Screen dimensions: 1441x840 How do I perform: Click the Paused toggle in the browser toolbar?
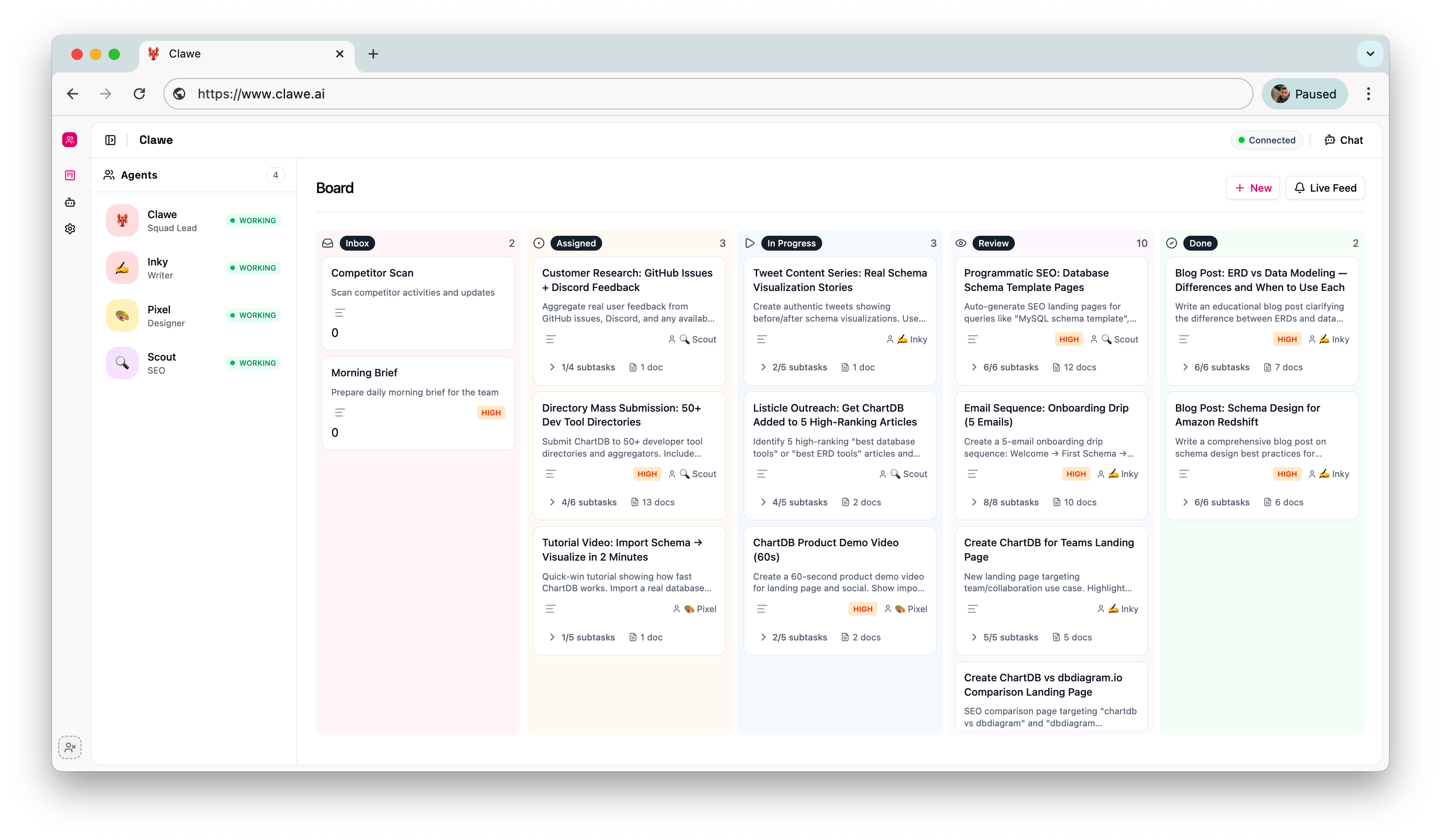[x=1305, y=93]
